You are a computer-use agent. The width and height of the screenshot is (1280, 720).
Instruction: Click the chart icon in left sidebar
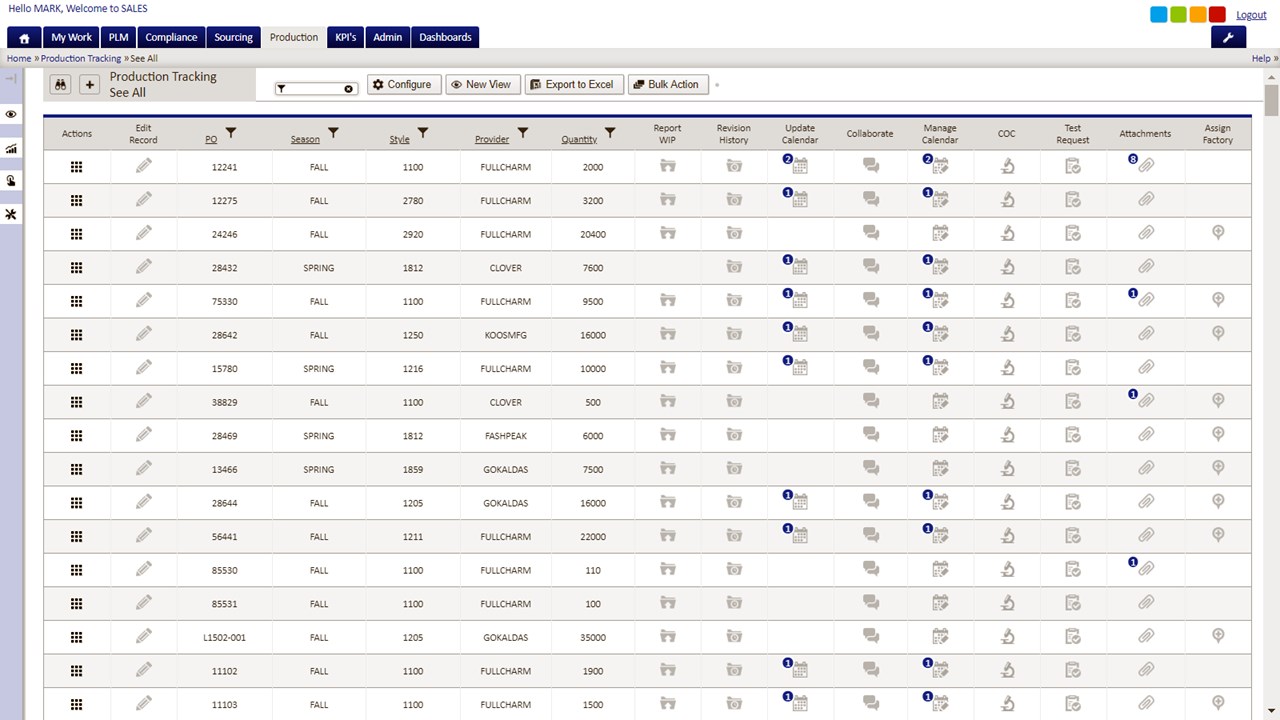(11, 148)
